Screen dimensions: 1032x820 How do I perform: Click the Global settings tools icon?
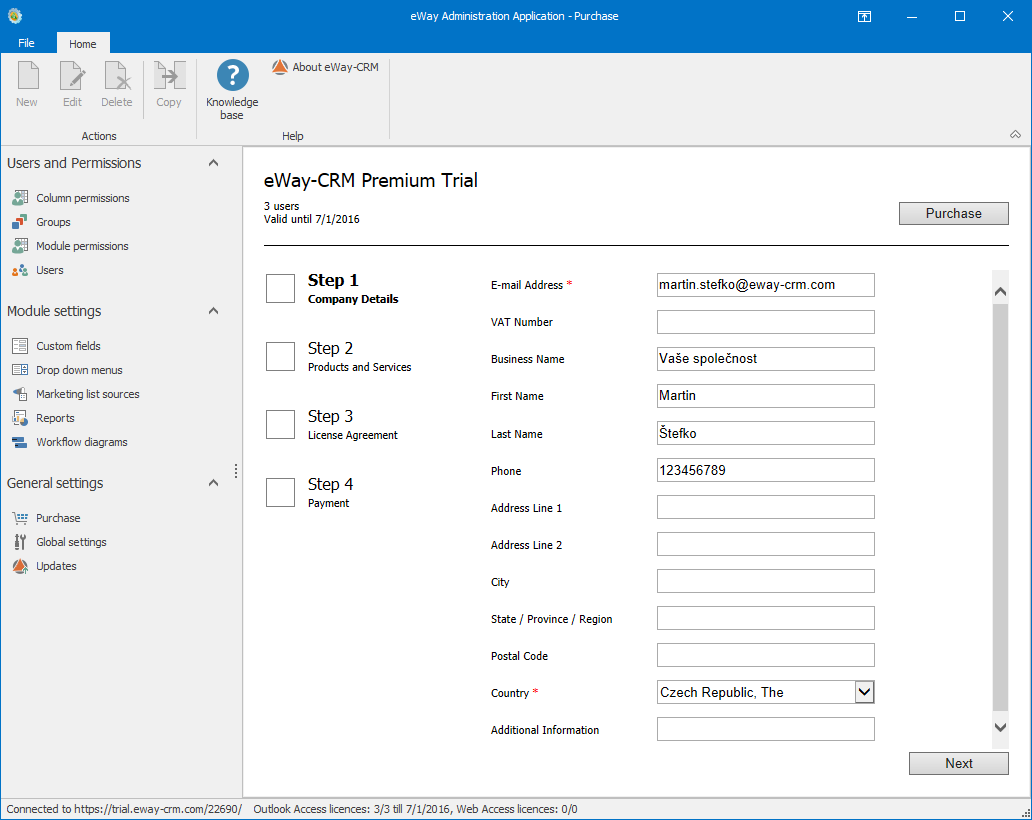(20, 542)
